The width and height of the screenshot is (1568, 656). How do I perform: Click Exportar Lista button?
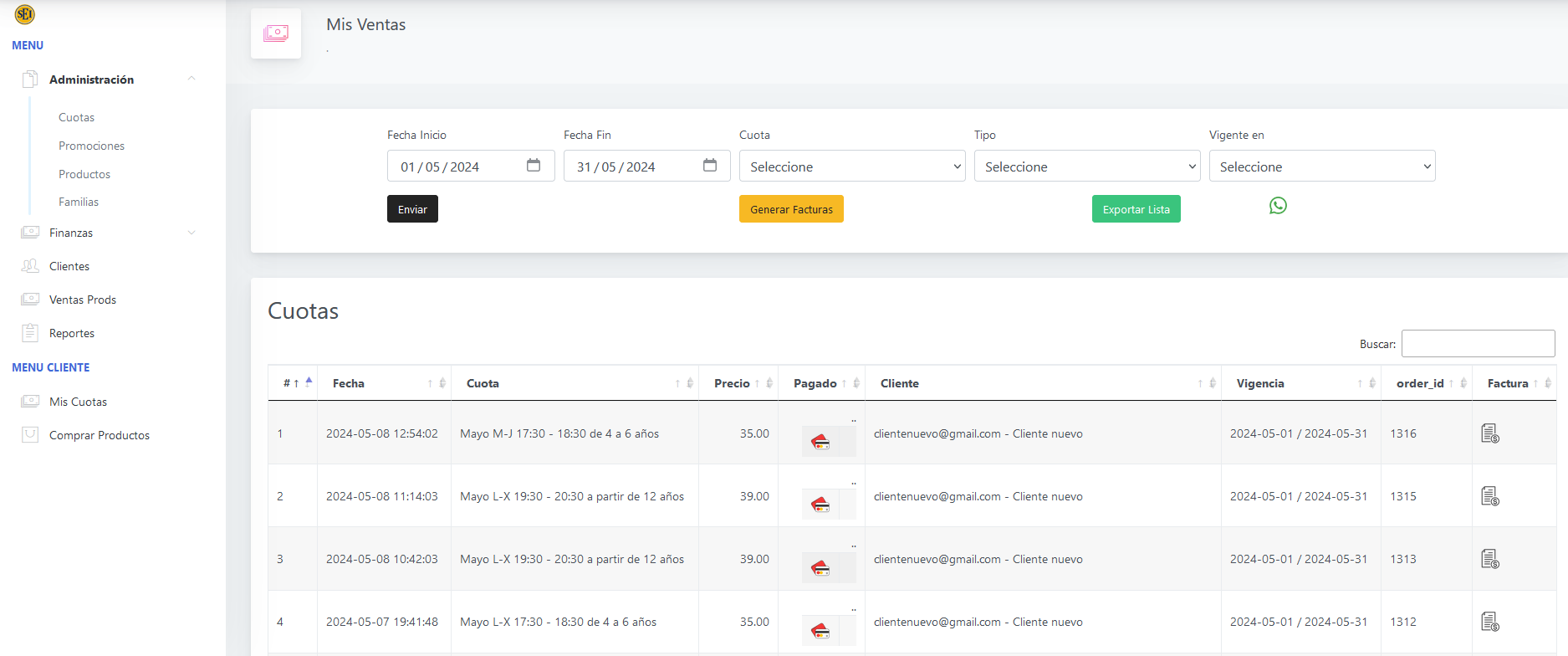(1136, 209)
